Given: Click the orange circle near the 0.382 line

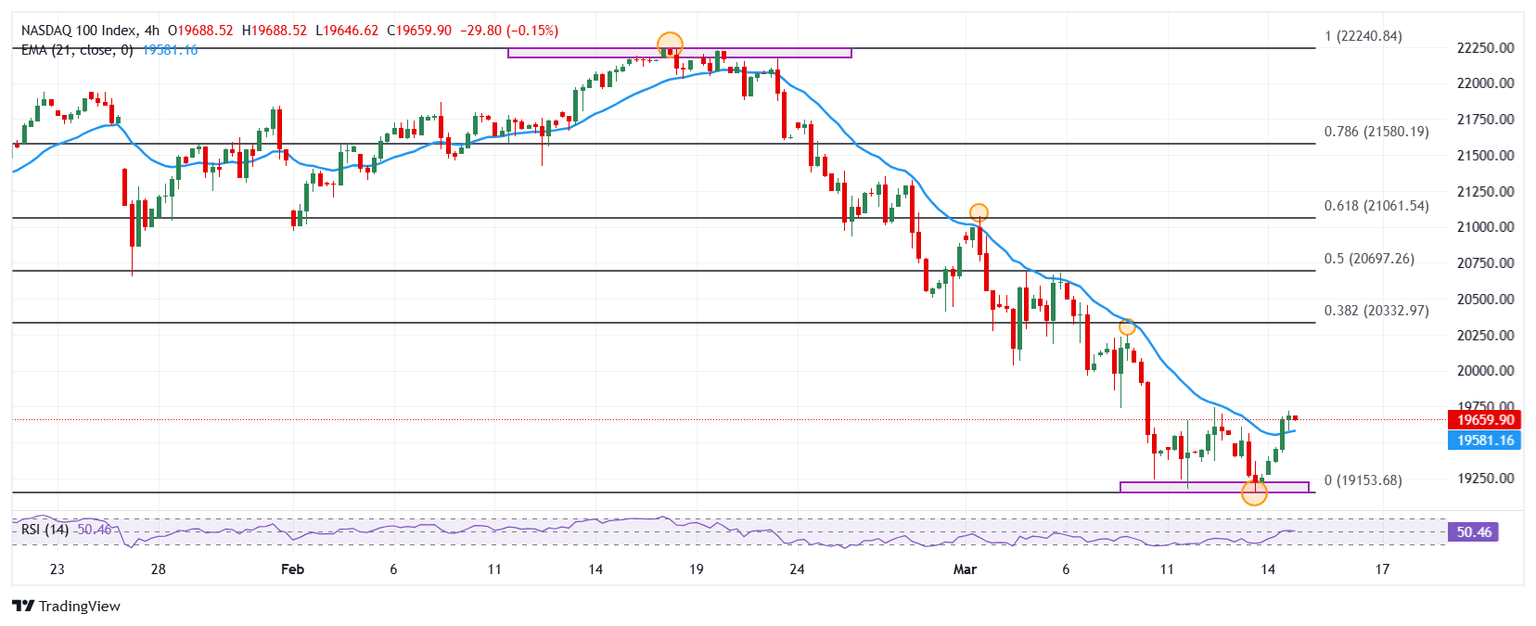Looking at the screenshot, I should tap(1127, 327).
